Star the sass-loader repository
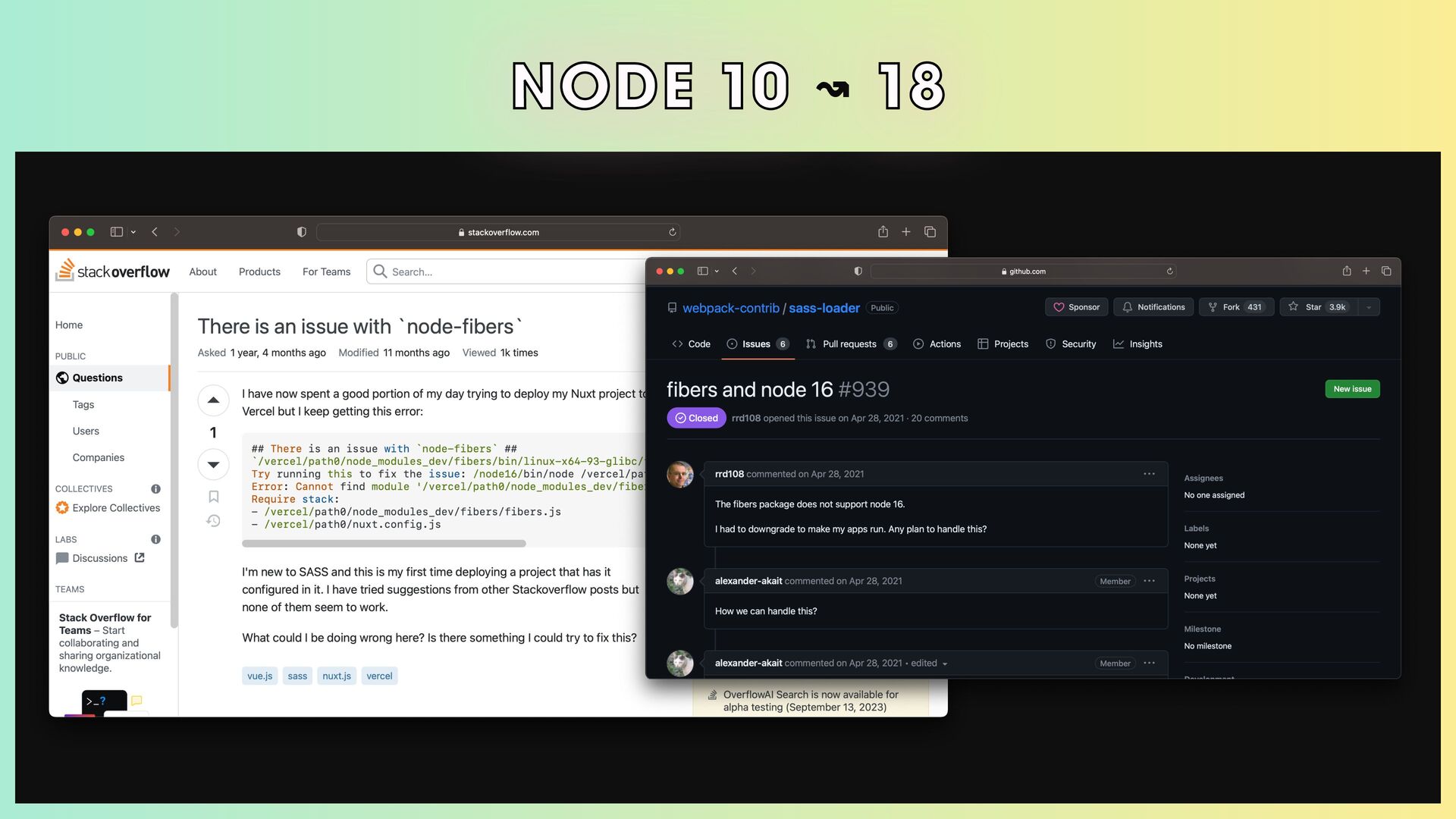Image resolution: width=1456 pixels, height=819 pixels. click(1314, 307)
